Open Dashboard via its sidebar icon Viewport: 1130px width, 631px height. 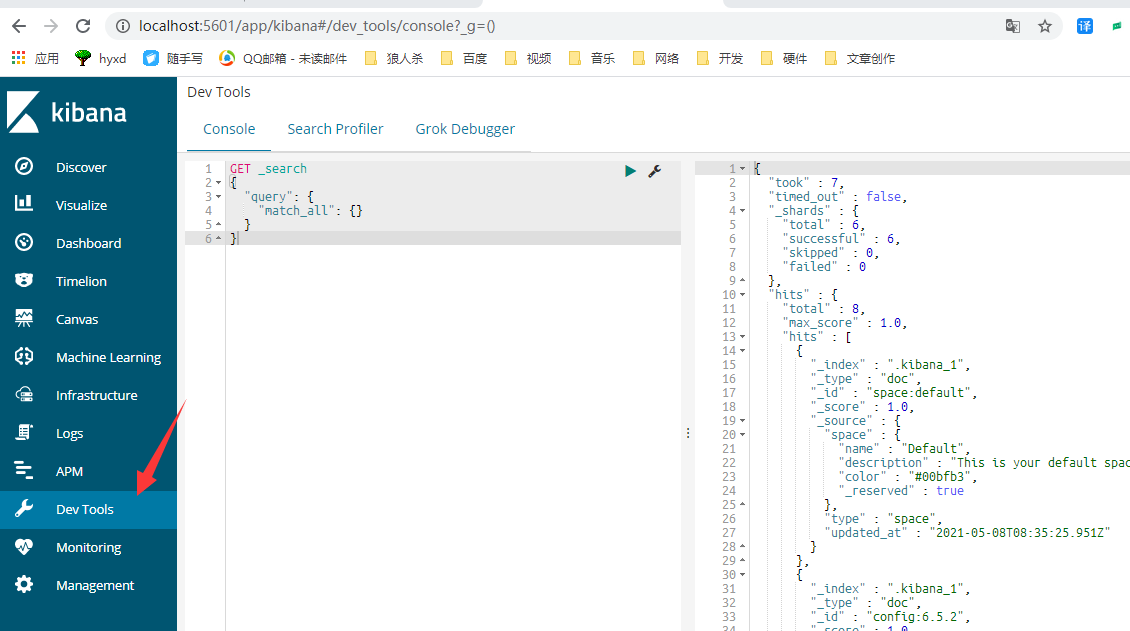25,243
